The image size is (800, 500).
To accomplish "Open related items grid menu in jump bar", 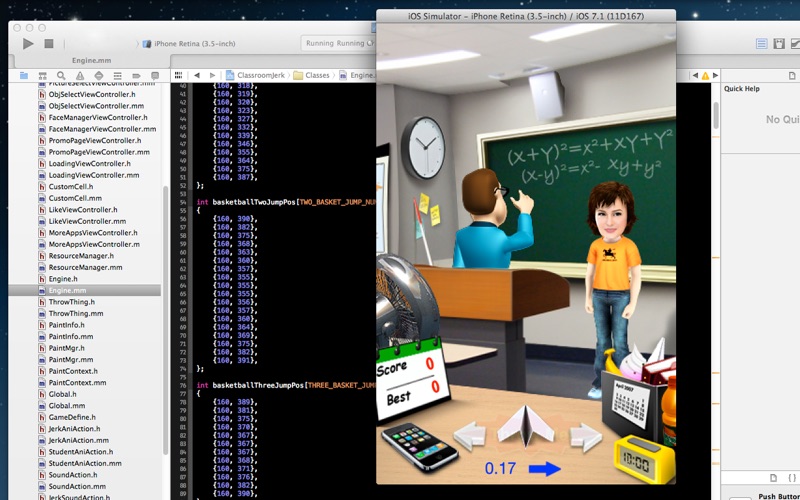I will [x=178, y=75].
